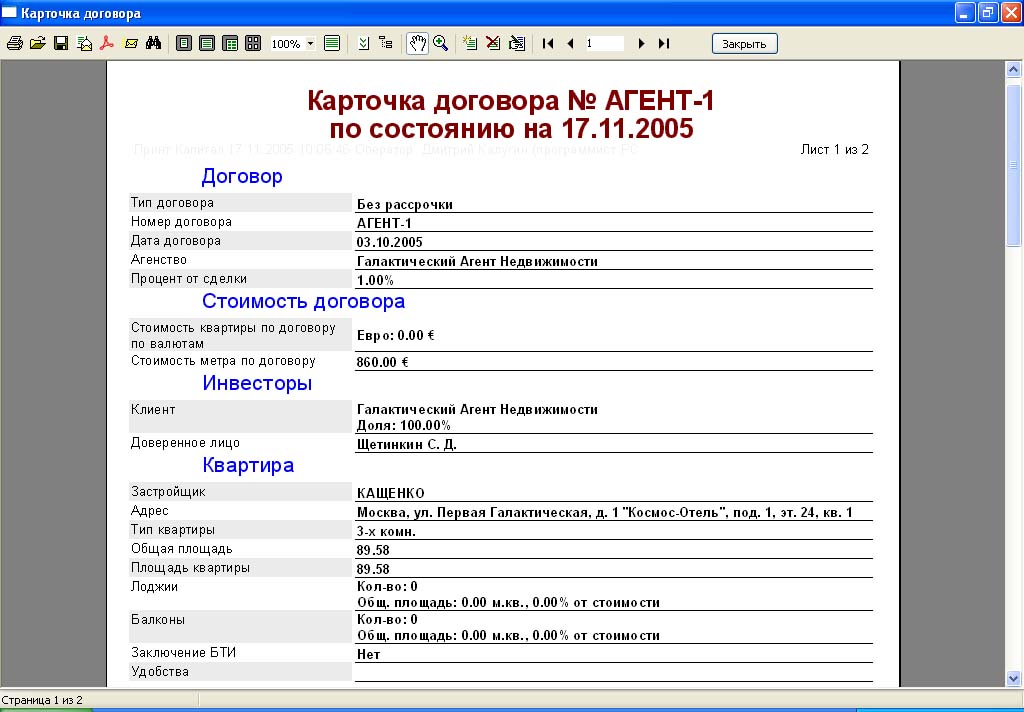Click developer name 'КАЩЕНКО'
The height and width of the screenshot is (712, 1024).
coord(391,494)
